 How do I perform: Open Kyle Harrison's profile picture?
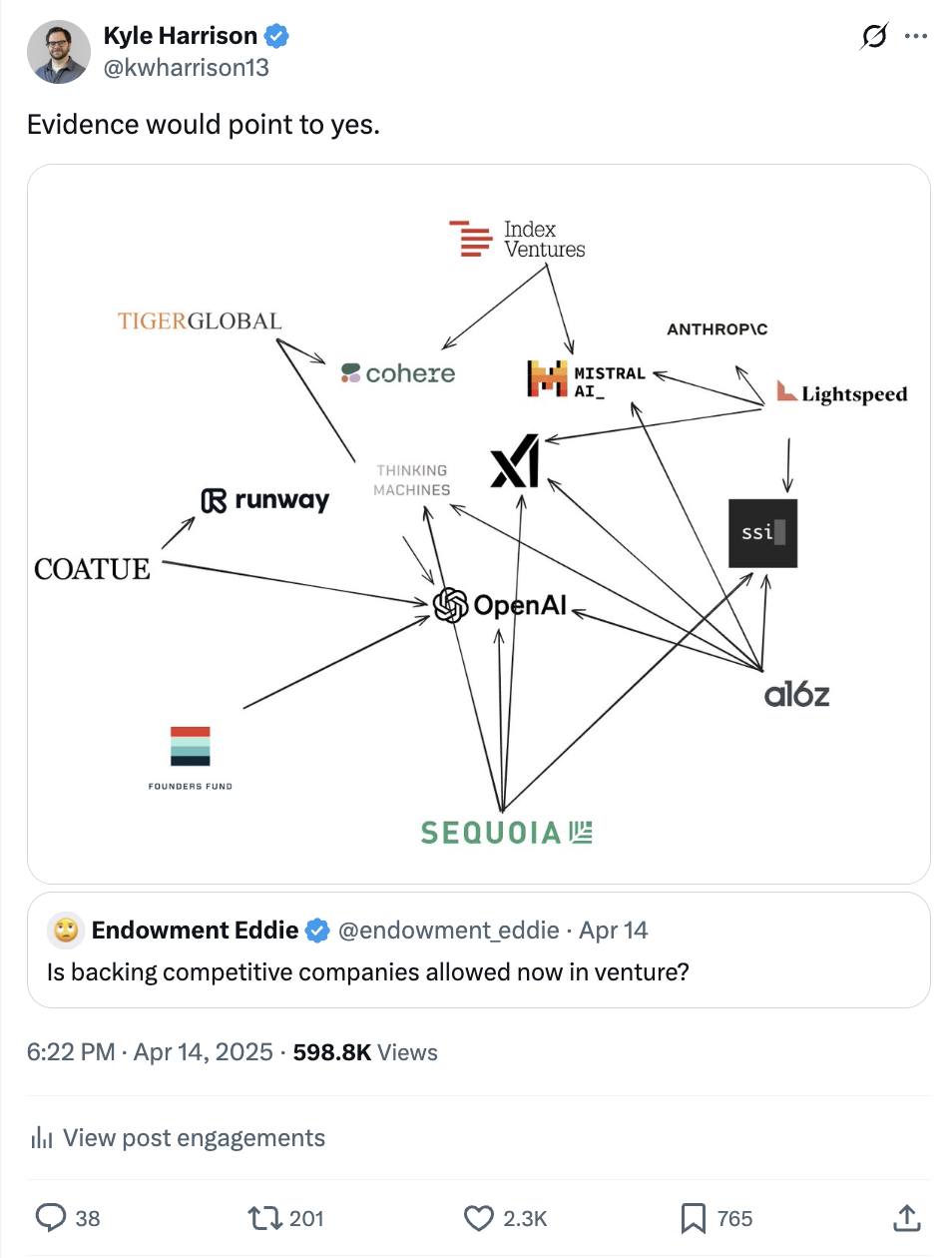[x=59, y=52]
